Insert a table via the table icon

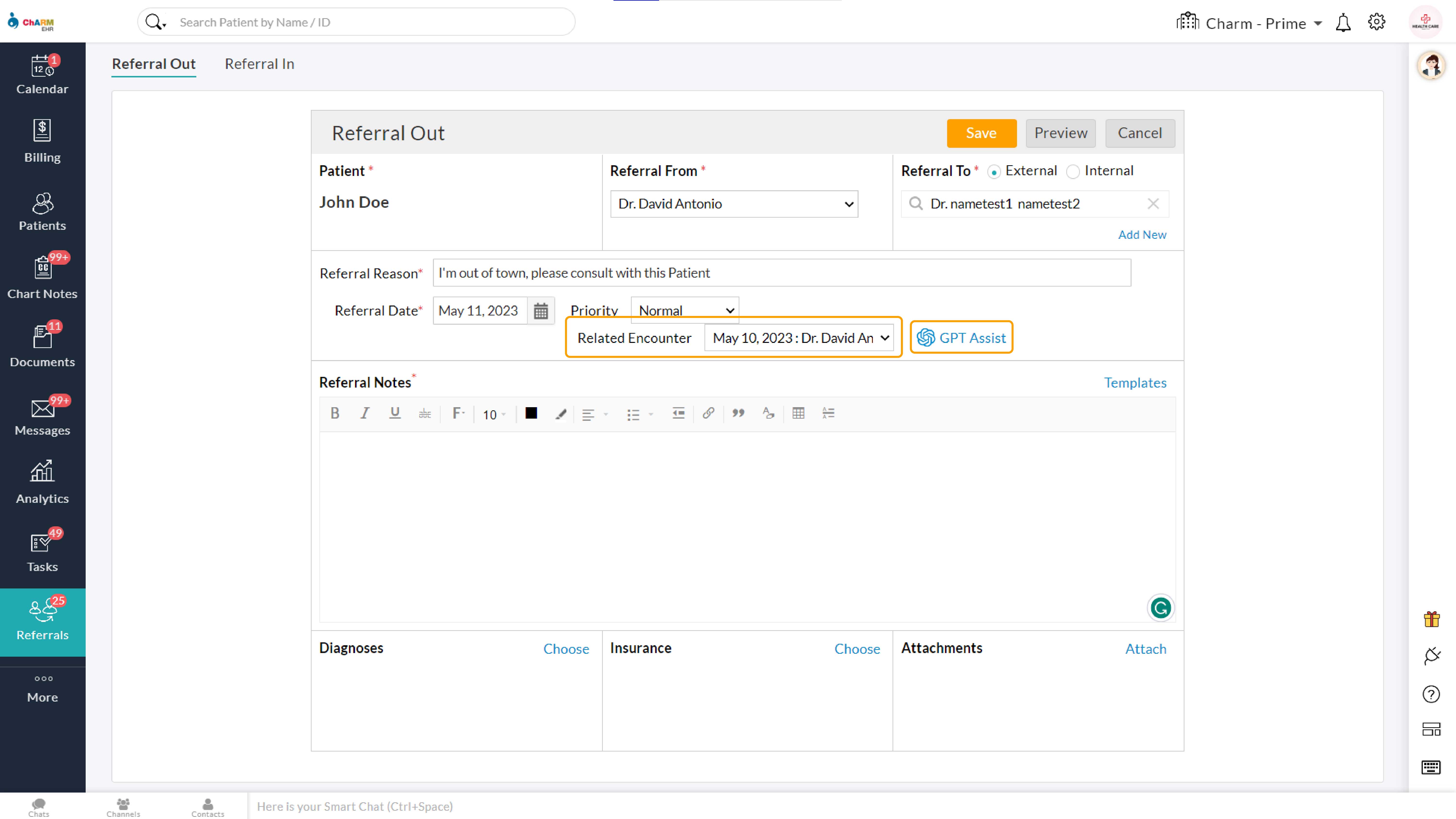tap(798, 413)
